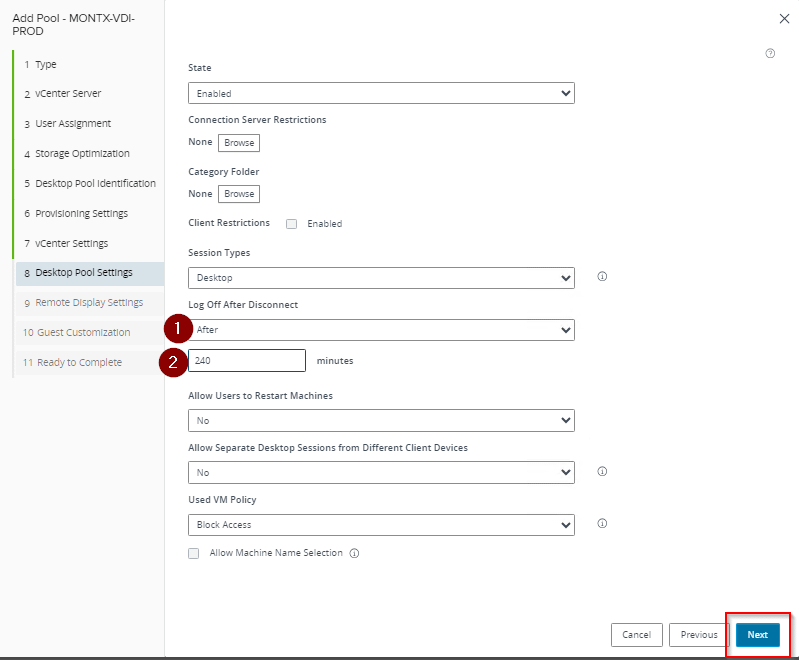Expand Allow Users to Restart Machines dropdown
This screenshot has height=660, width=799.
pos(381,420)
